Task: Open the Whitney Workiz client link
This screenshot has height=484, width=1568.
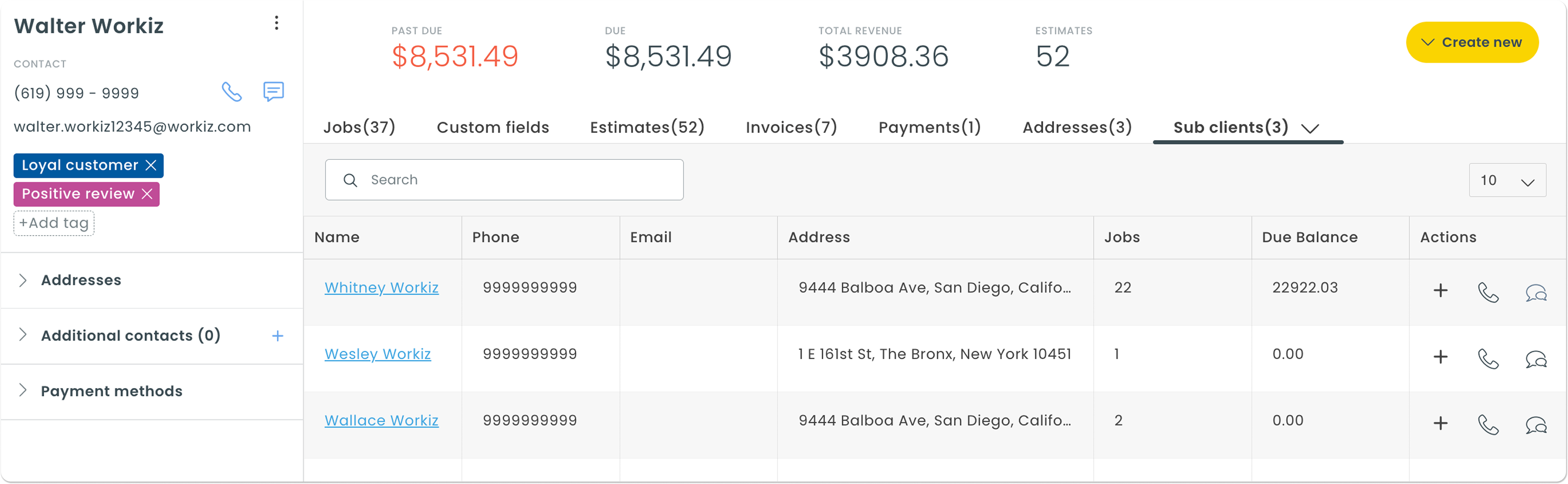Action: 381,288
